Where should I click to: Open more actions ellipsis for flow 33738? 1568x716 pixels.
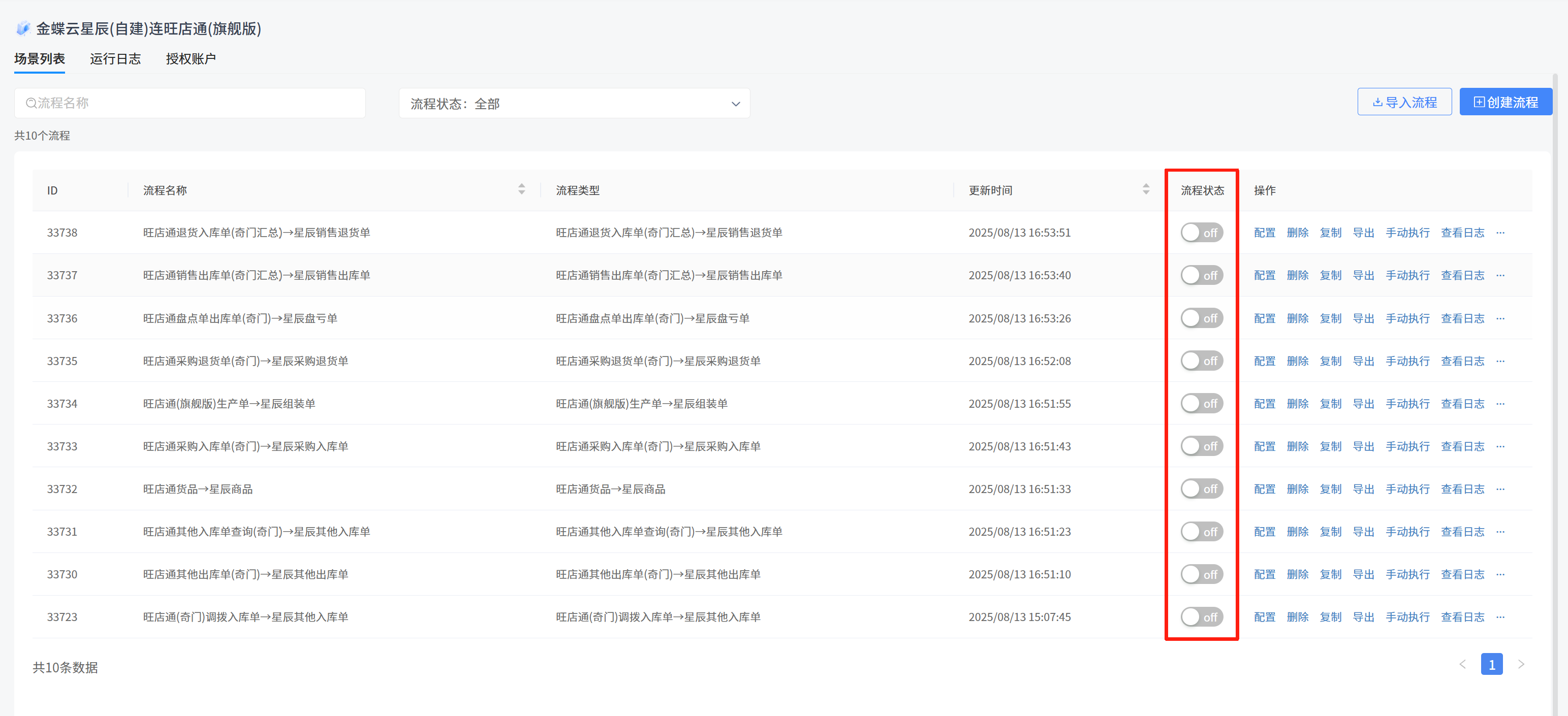1500,233
